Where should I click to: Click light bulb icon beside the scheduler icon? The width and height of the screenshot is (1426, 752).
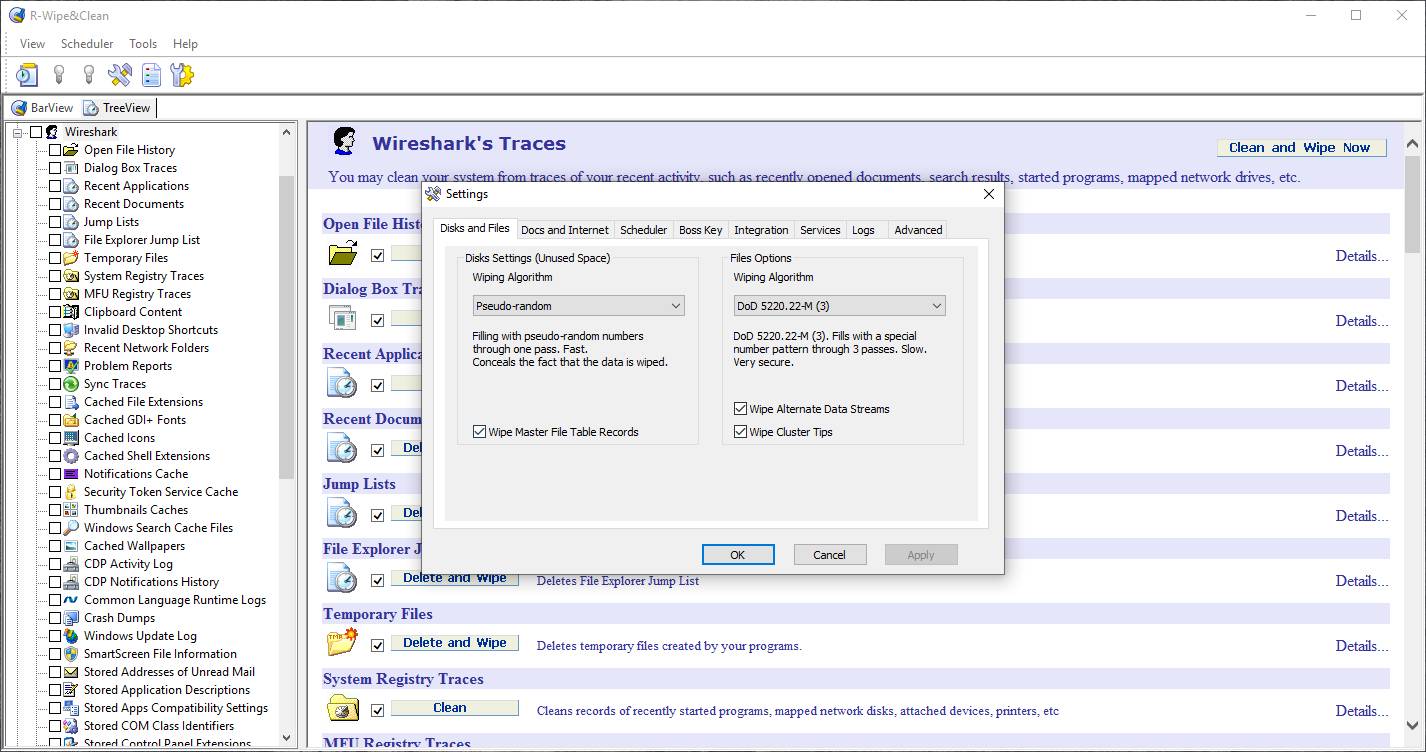point(59,75)
